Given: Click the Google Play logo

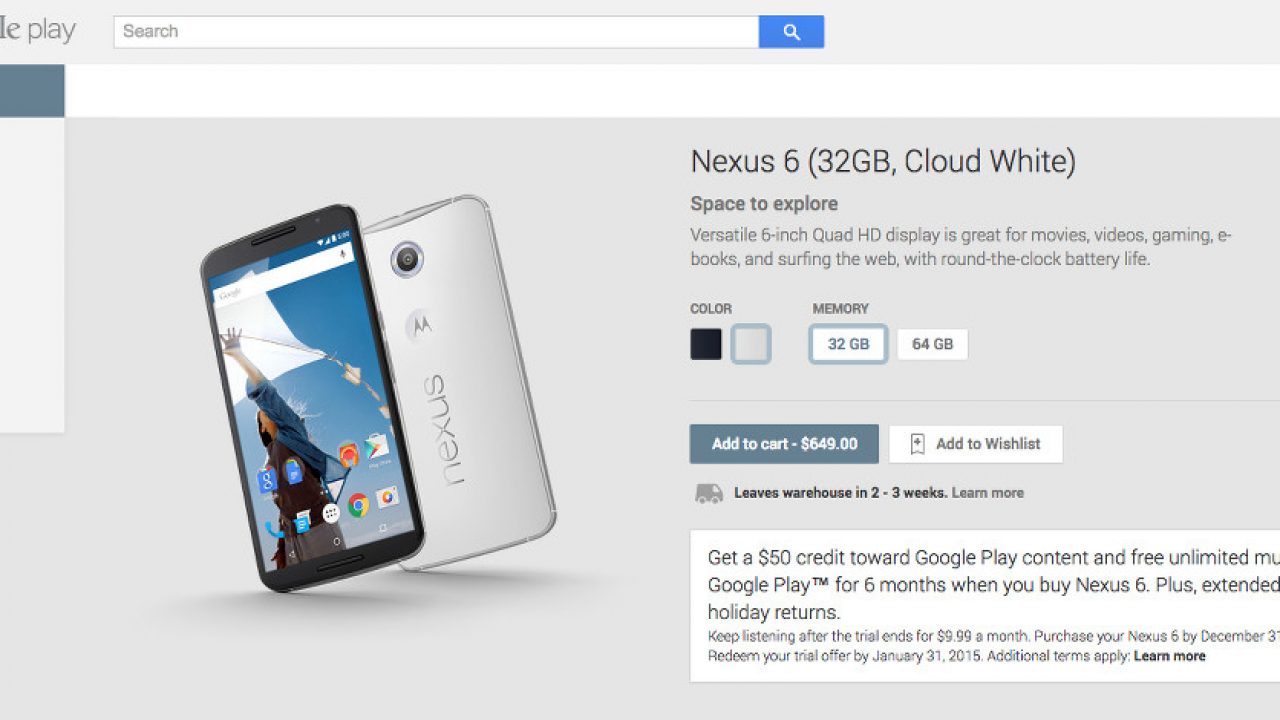Looking at the screenshot, I should coord(38,30).
